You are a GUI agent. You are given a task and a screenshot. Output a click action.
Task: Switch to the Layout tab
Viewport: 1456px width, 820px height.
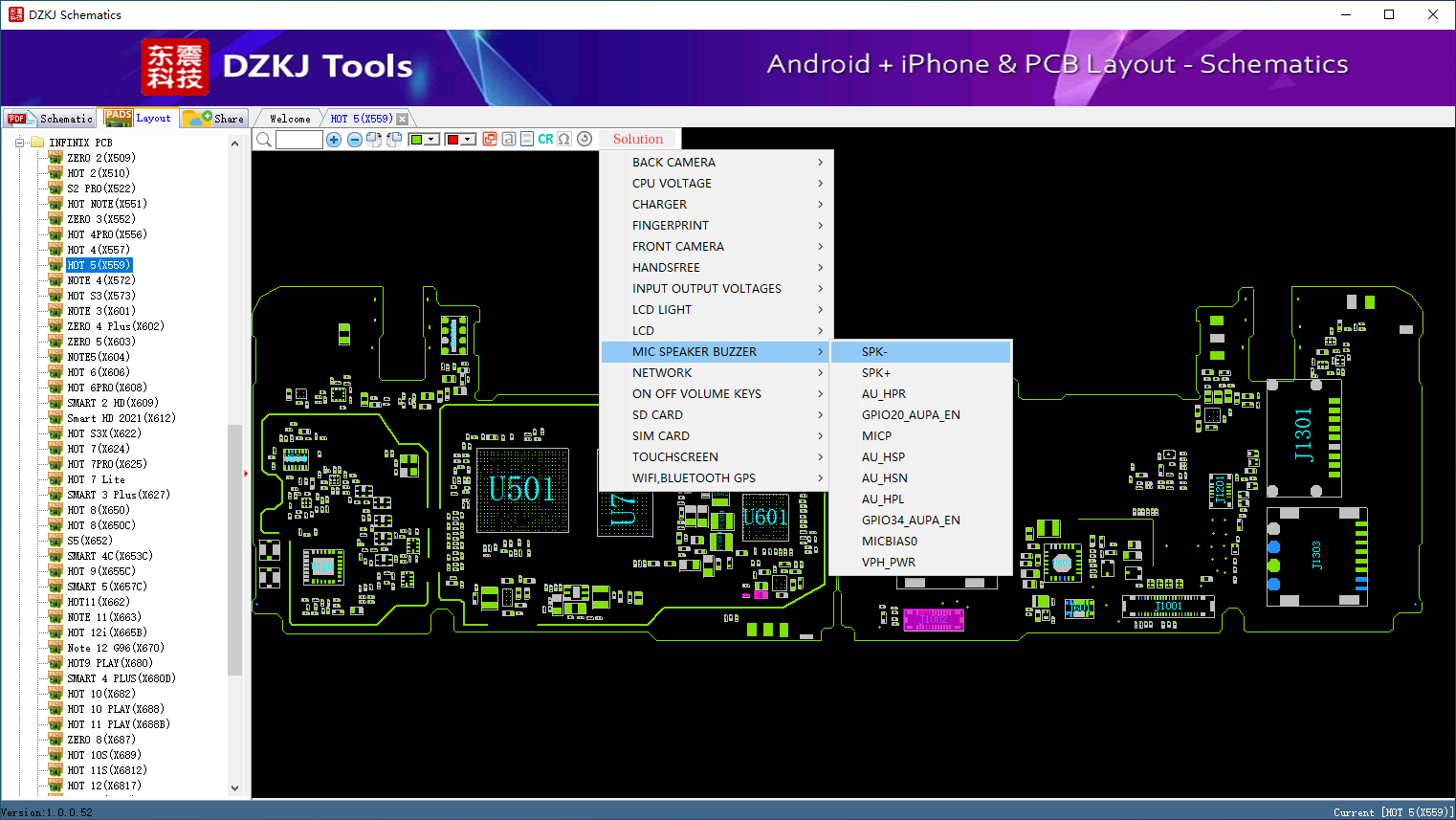pos(139,118)
